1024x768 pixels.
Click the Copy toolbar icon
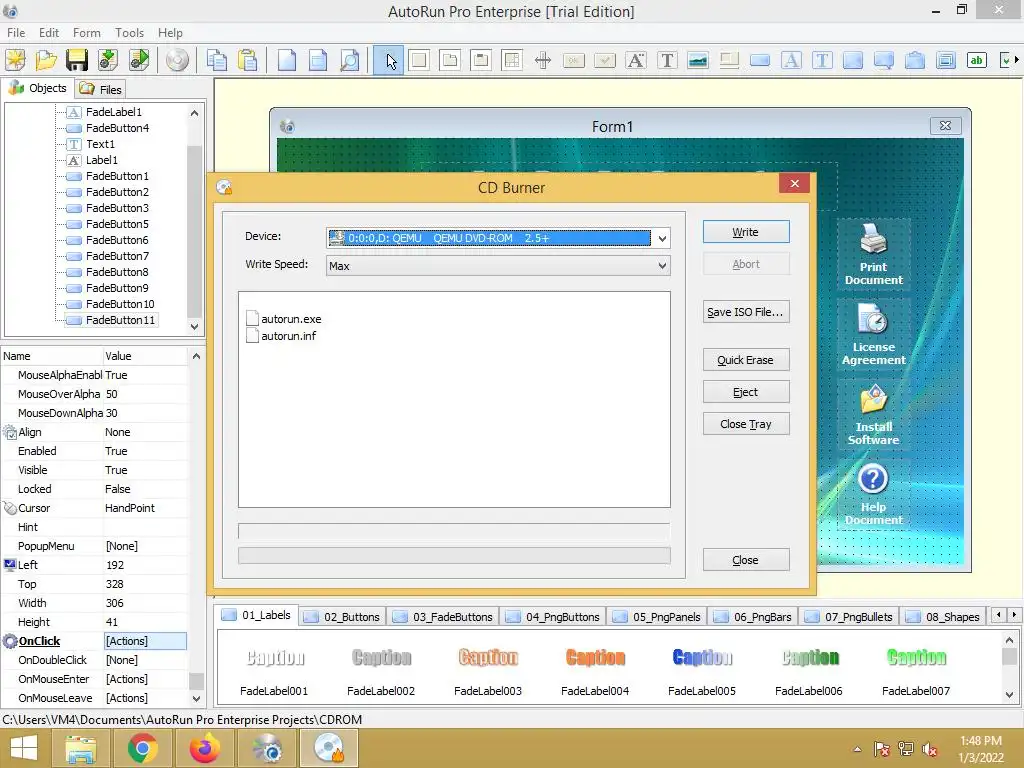coord(217,60)
